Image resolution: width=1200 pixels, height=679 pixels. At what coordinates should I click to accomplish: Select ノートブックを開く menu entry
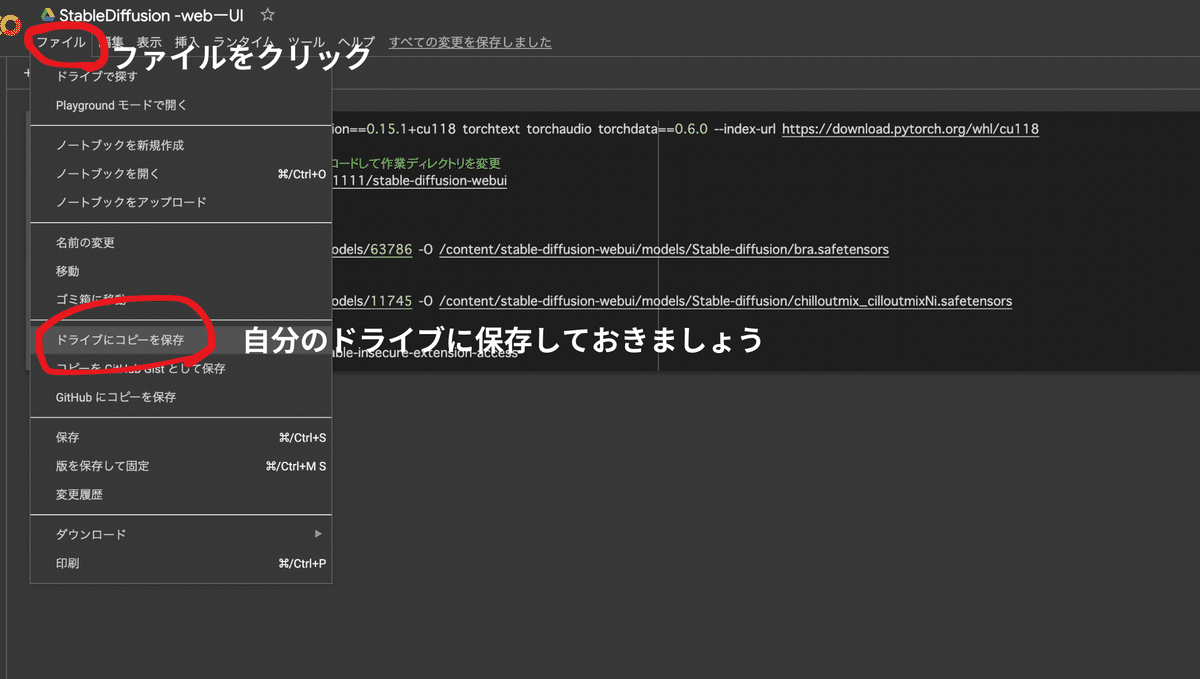pyautogui.click(x=180, y=173)
